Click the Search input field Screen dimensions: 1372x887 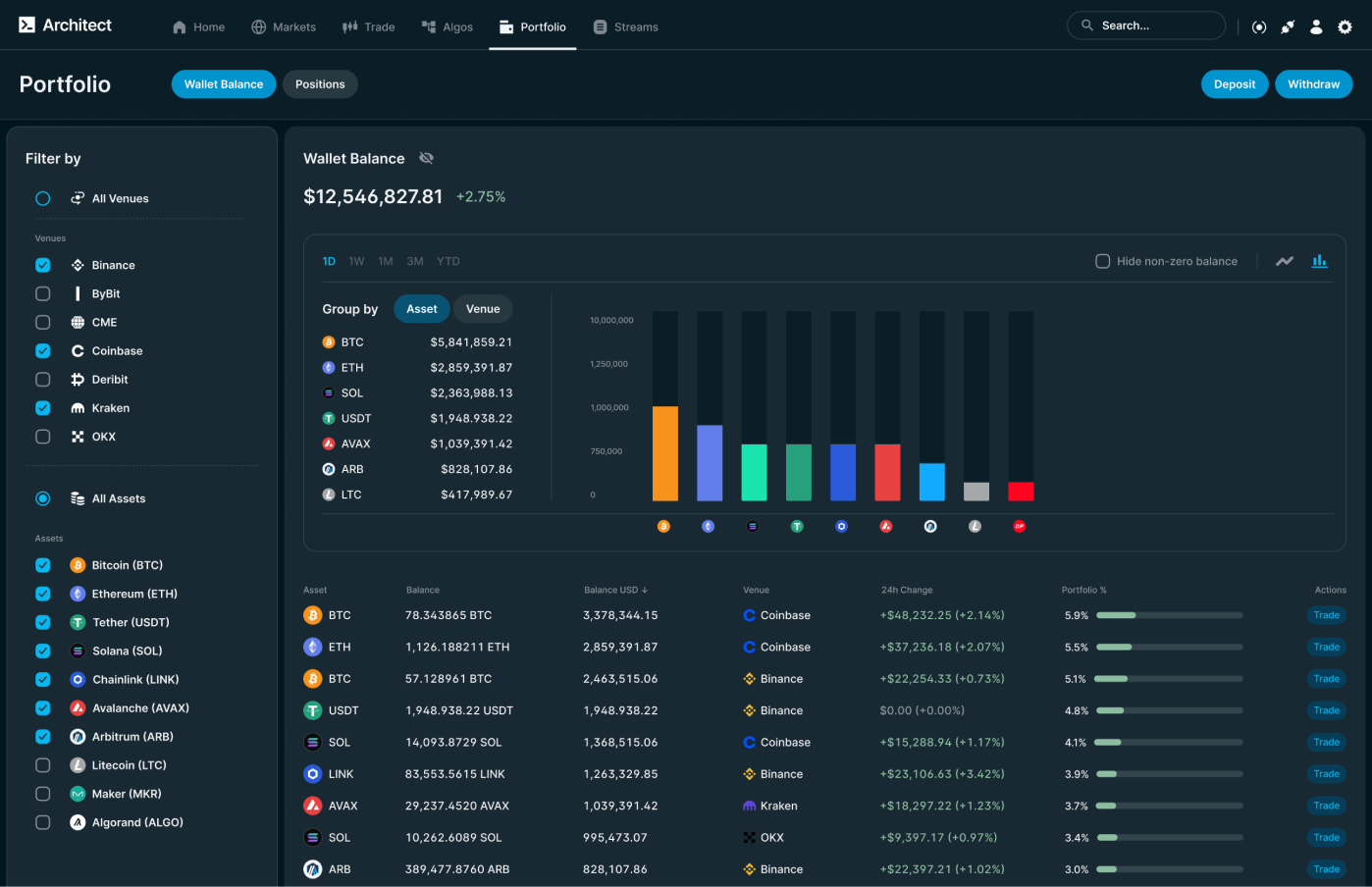[x=1144, y=26]
